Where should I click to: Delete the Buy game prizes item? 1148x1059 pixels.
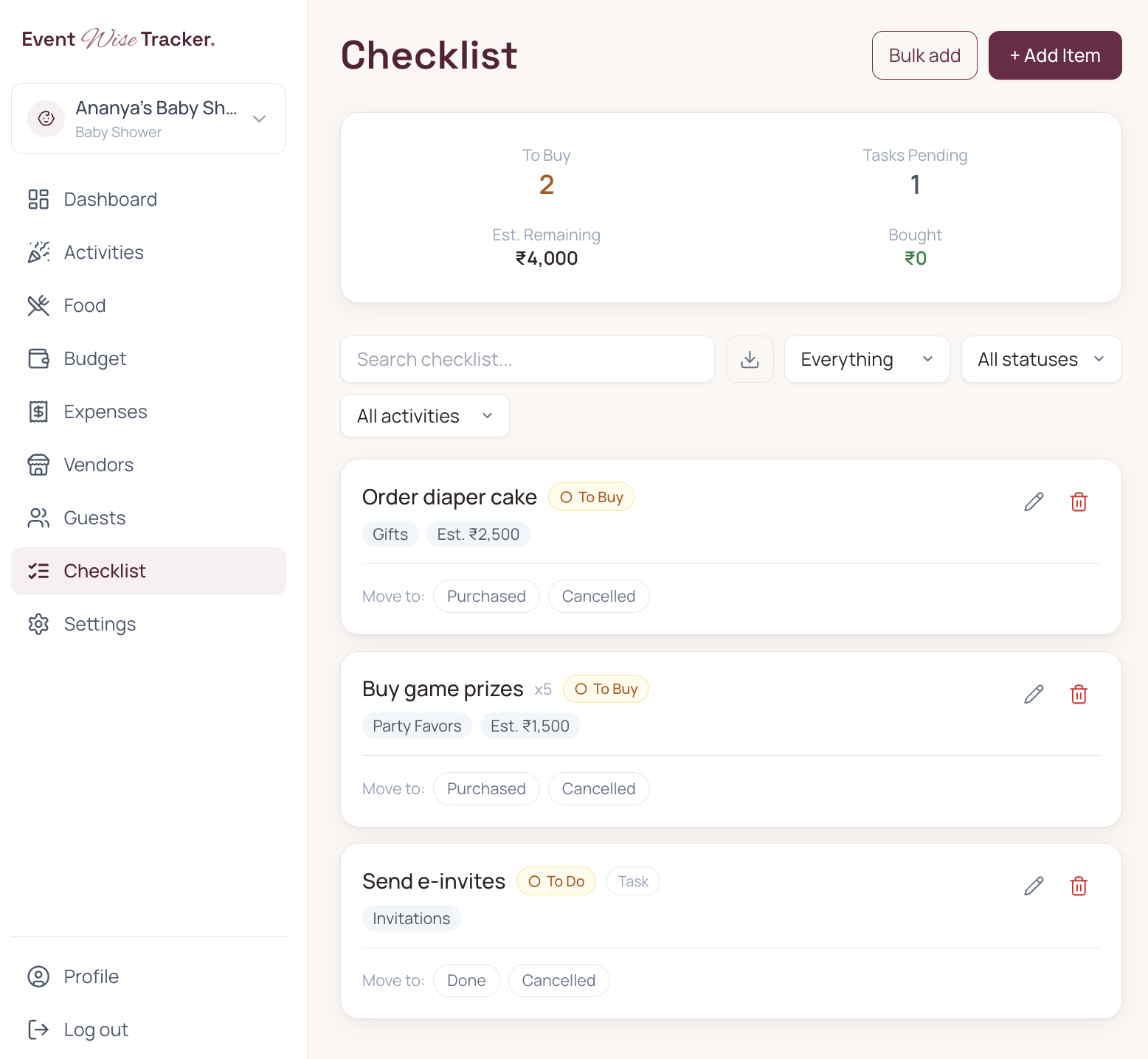point(1079,695)
